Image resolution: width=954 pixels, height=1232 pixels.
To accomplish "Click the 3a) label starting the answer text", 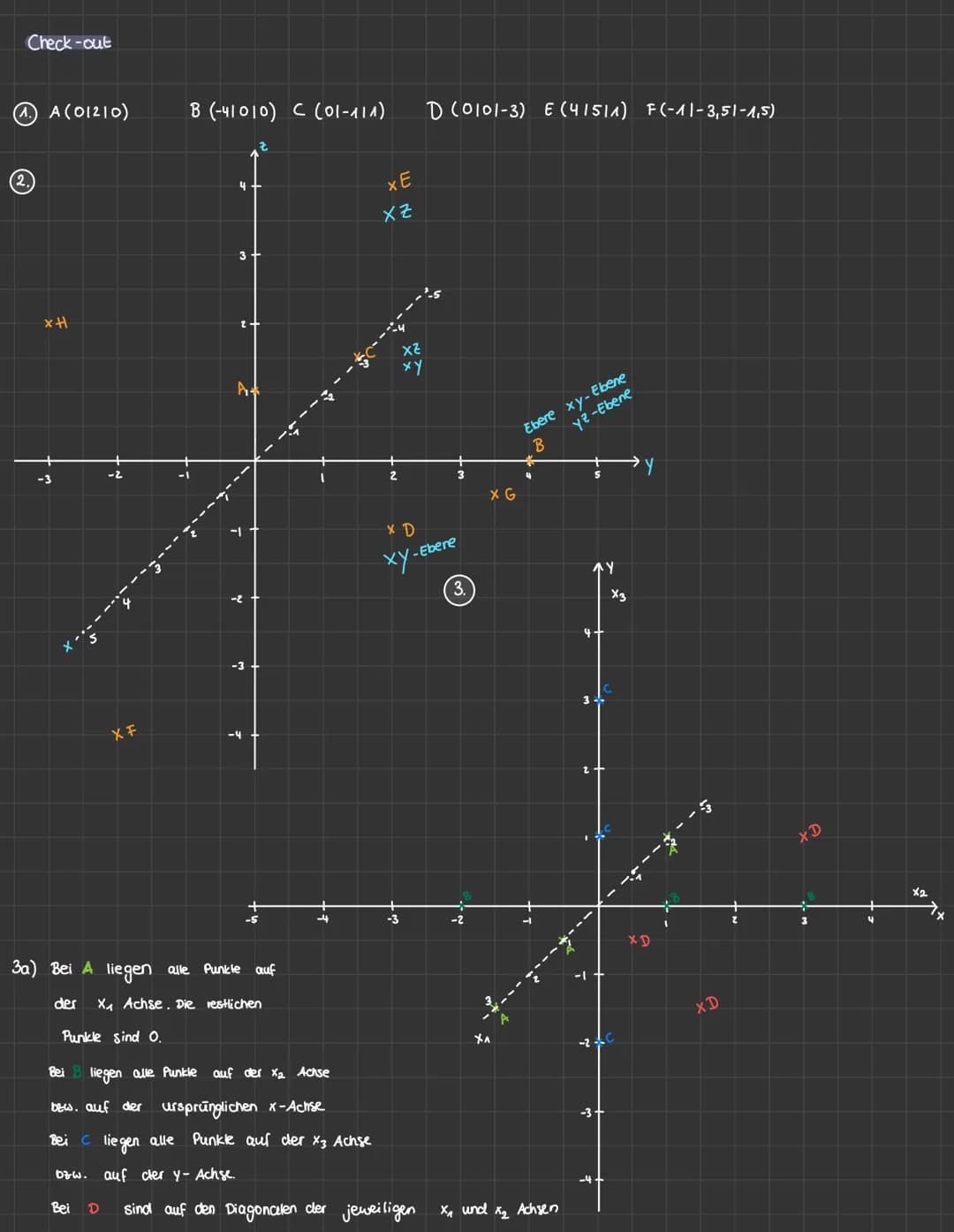I will [24, 968].
